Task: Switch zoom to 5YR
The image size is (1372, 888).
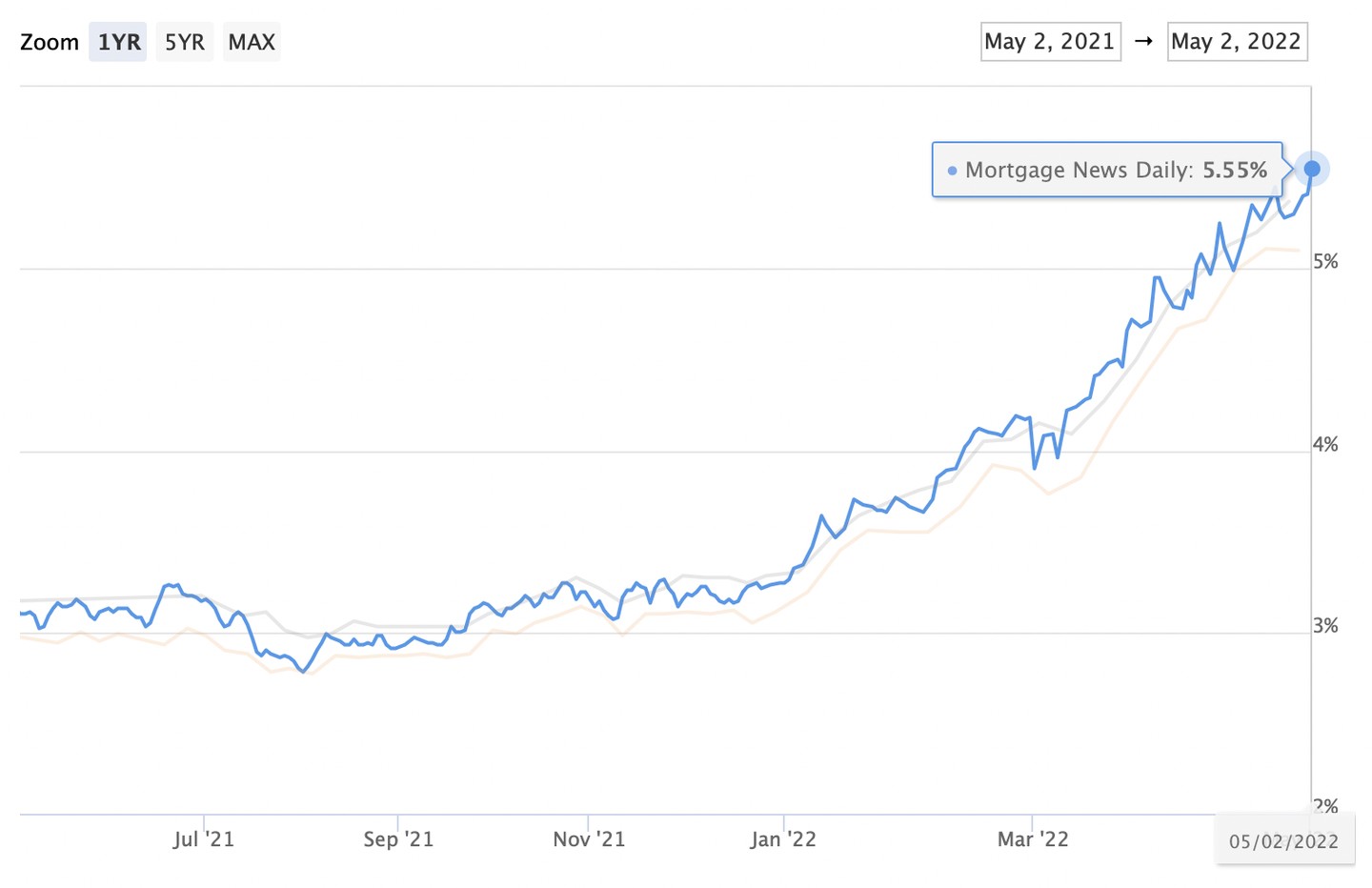Action: [x=184, y=42]
